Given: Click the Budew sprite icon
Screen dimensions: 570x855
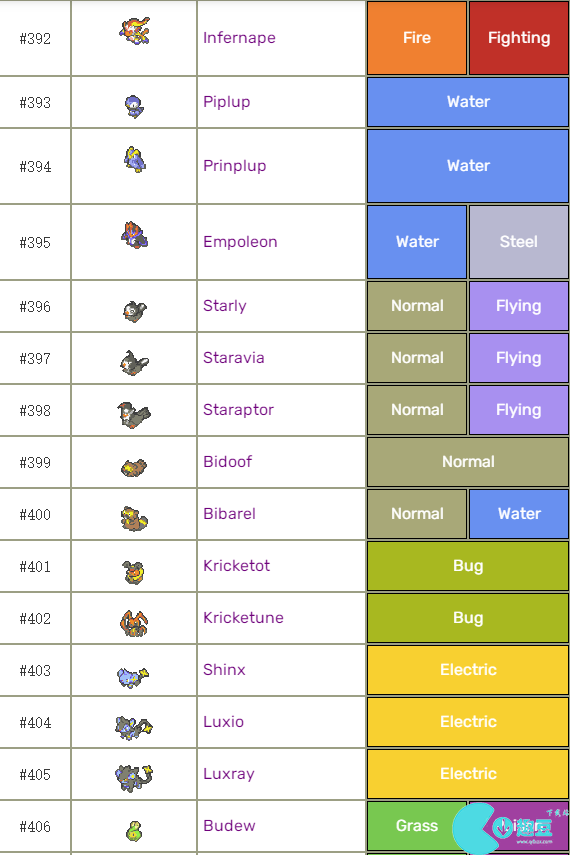Looking at the screenshot, I should click(x=134, y=831).
